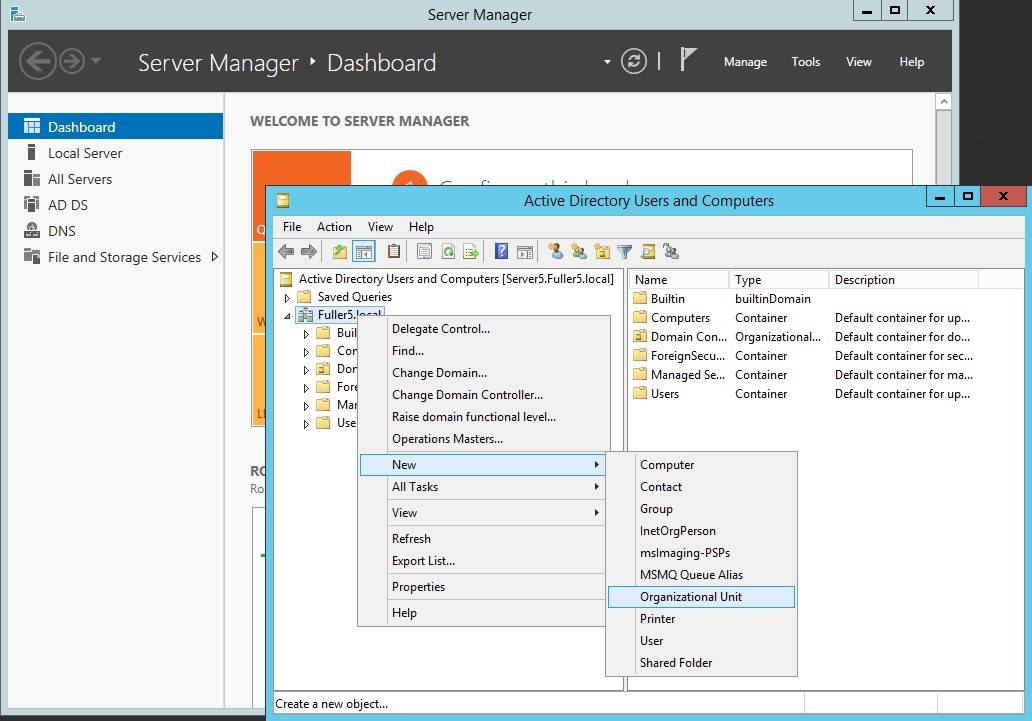Open All Servers in Server Manager sidebar
Screen dimensions: 1032x721
(80, 179)
